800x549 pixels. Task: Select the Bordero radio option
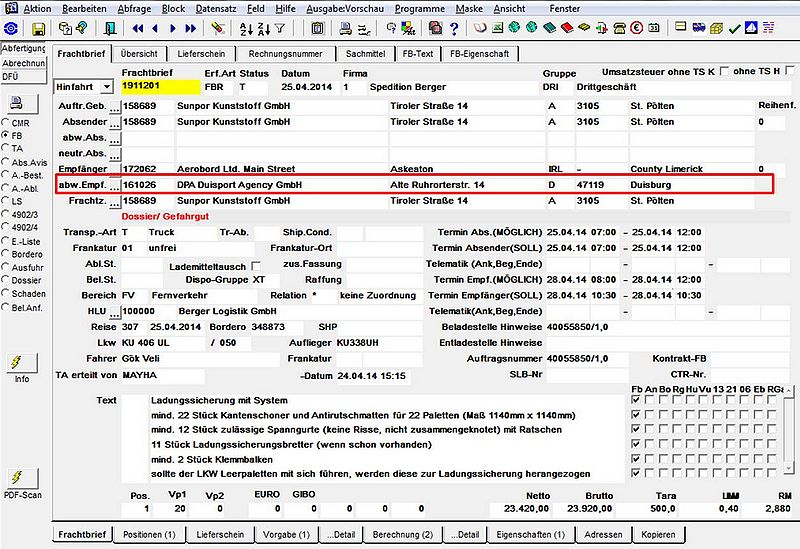5,254
